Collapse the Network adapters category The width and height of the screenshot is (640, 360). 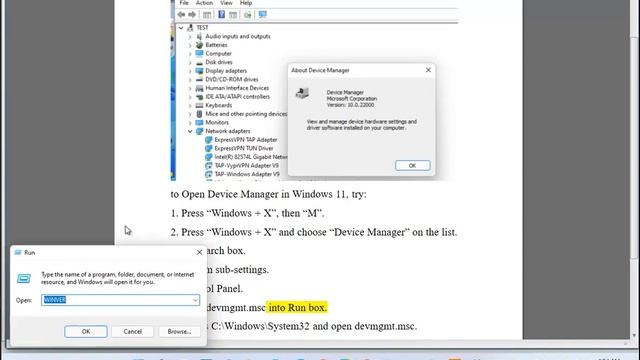tap(190, 131)
